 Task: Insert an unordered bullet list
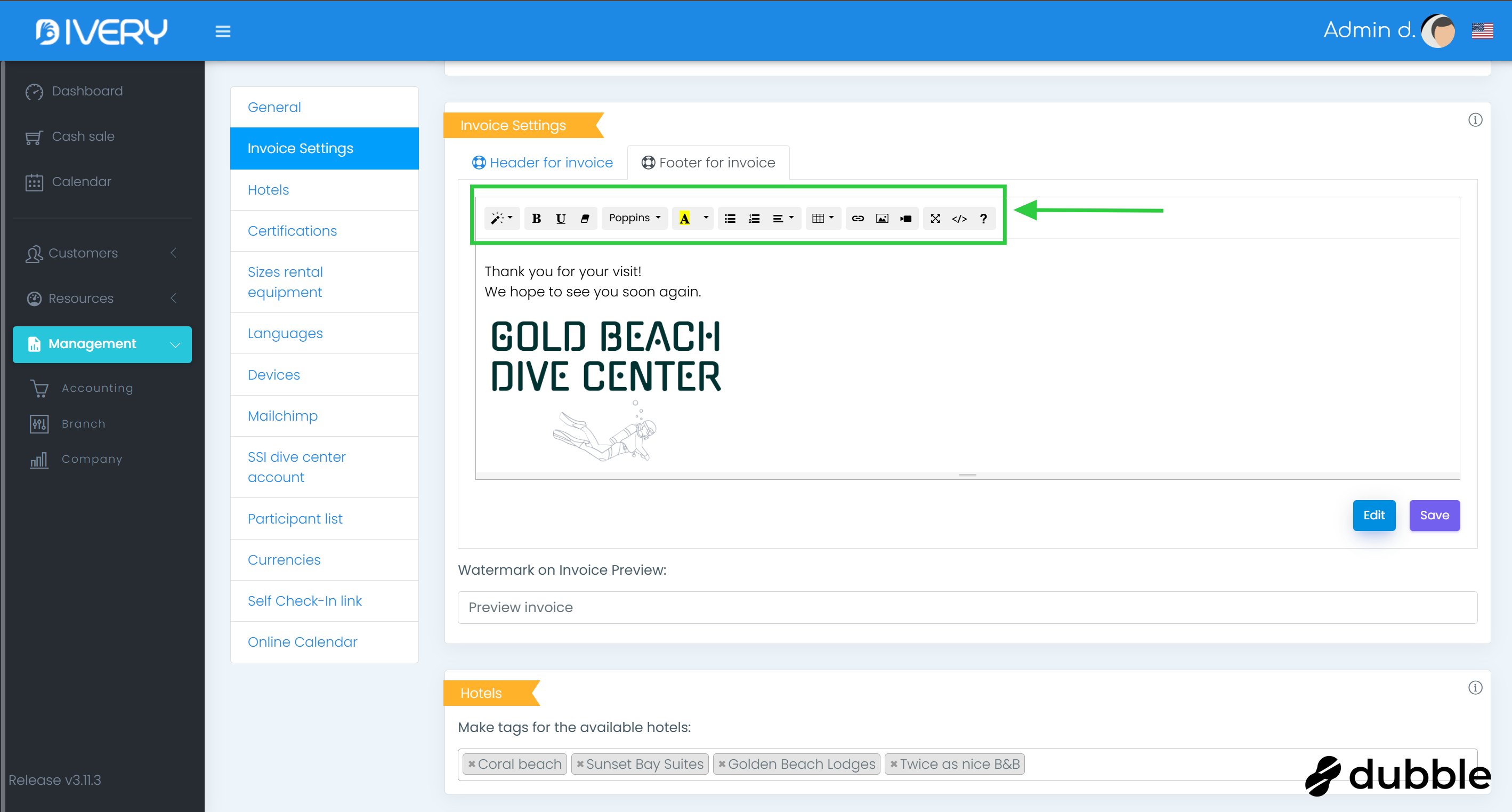(x=730, y=219)
